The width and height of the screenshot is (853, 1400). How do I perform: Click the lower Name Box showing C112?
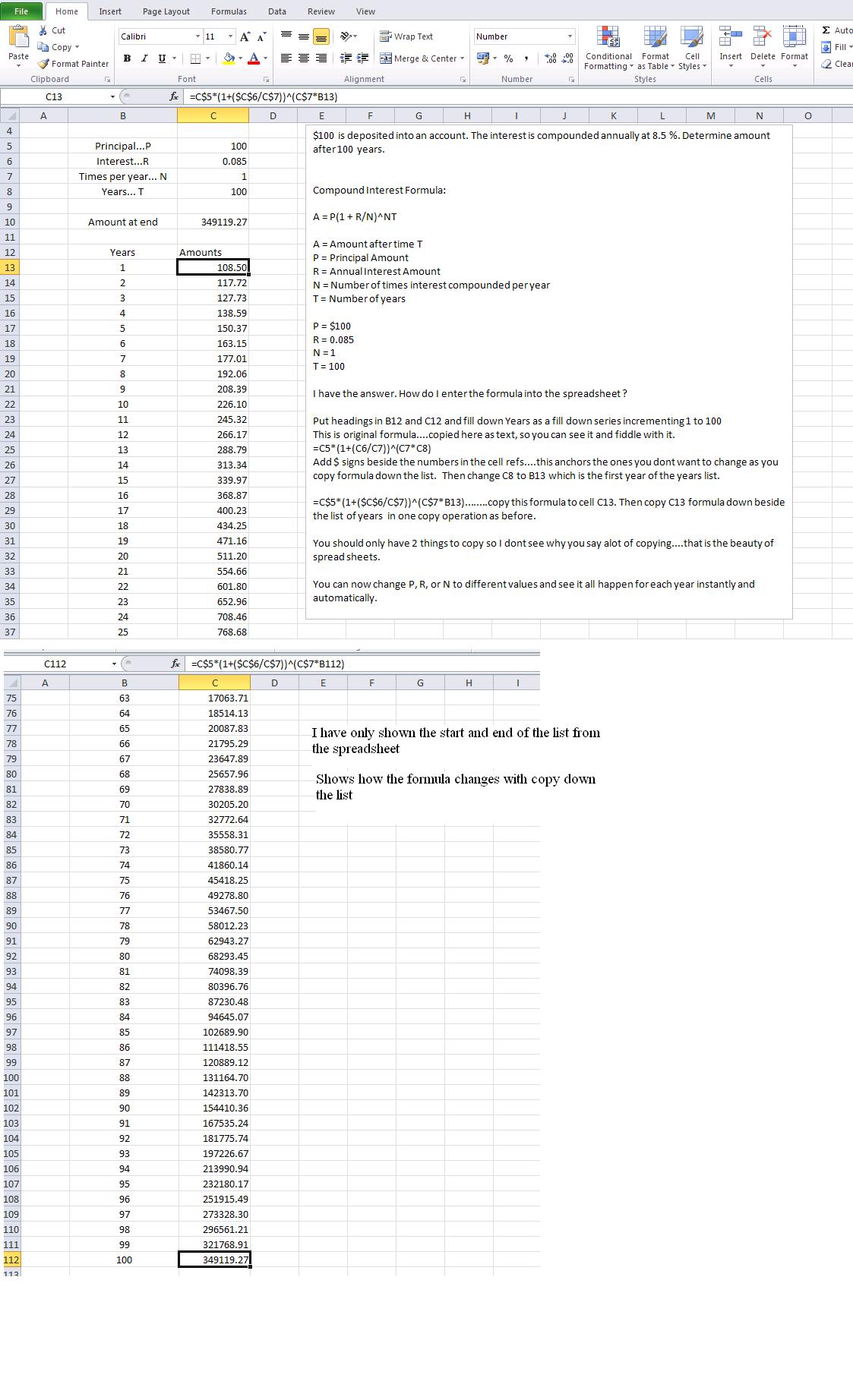click(55, 664)
